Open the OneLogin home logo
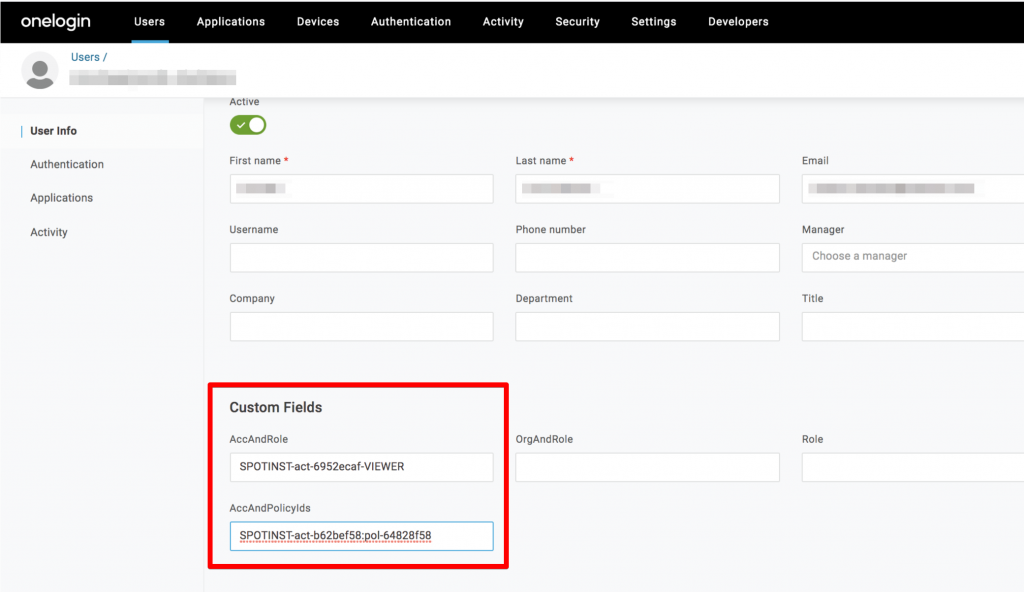The width and height of the screenshot is (1024, 592). click(x=55, y=21)
